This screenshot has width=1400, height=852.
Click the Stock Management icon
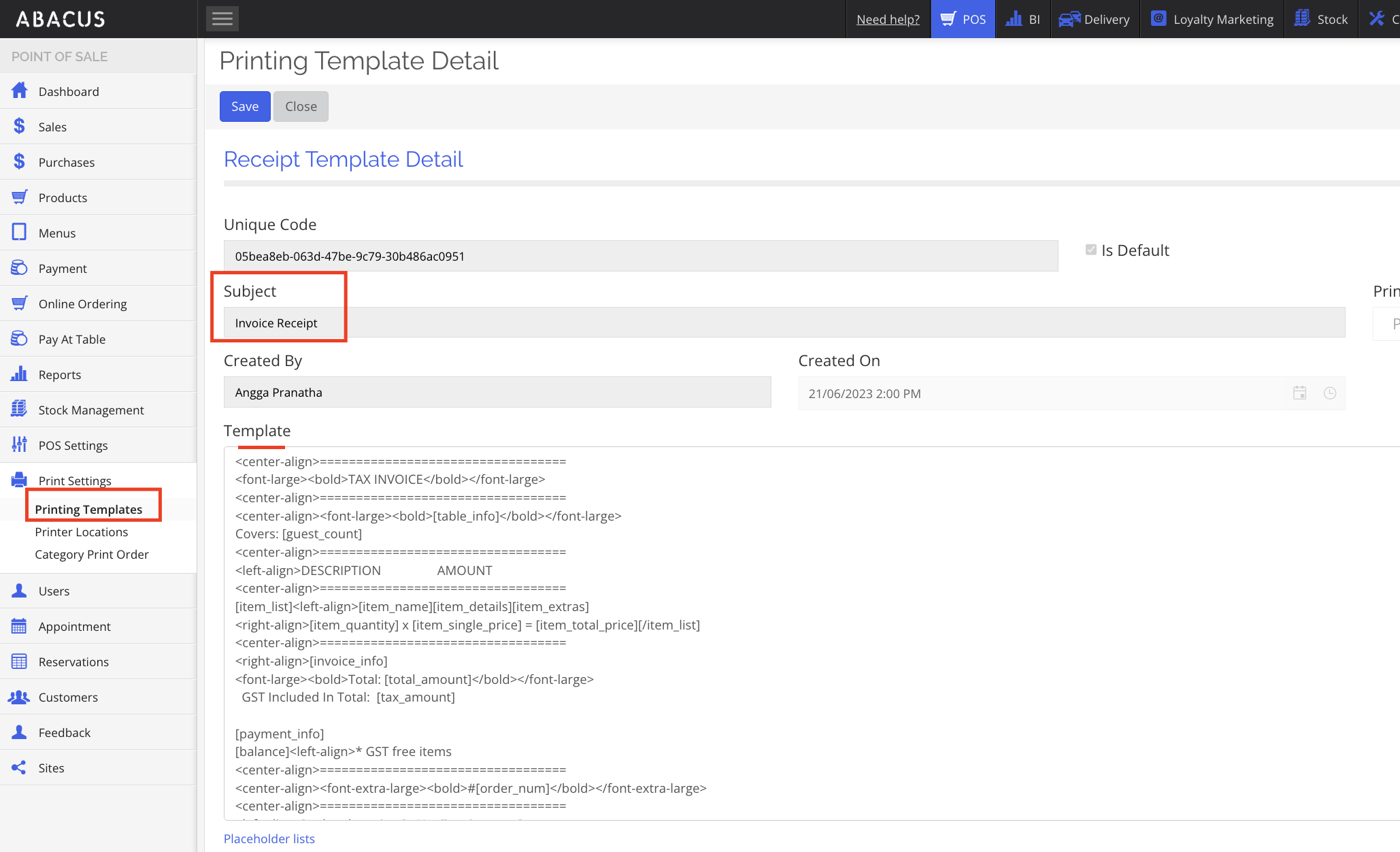(19, 410)
